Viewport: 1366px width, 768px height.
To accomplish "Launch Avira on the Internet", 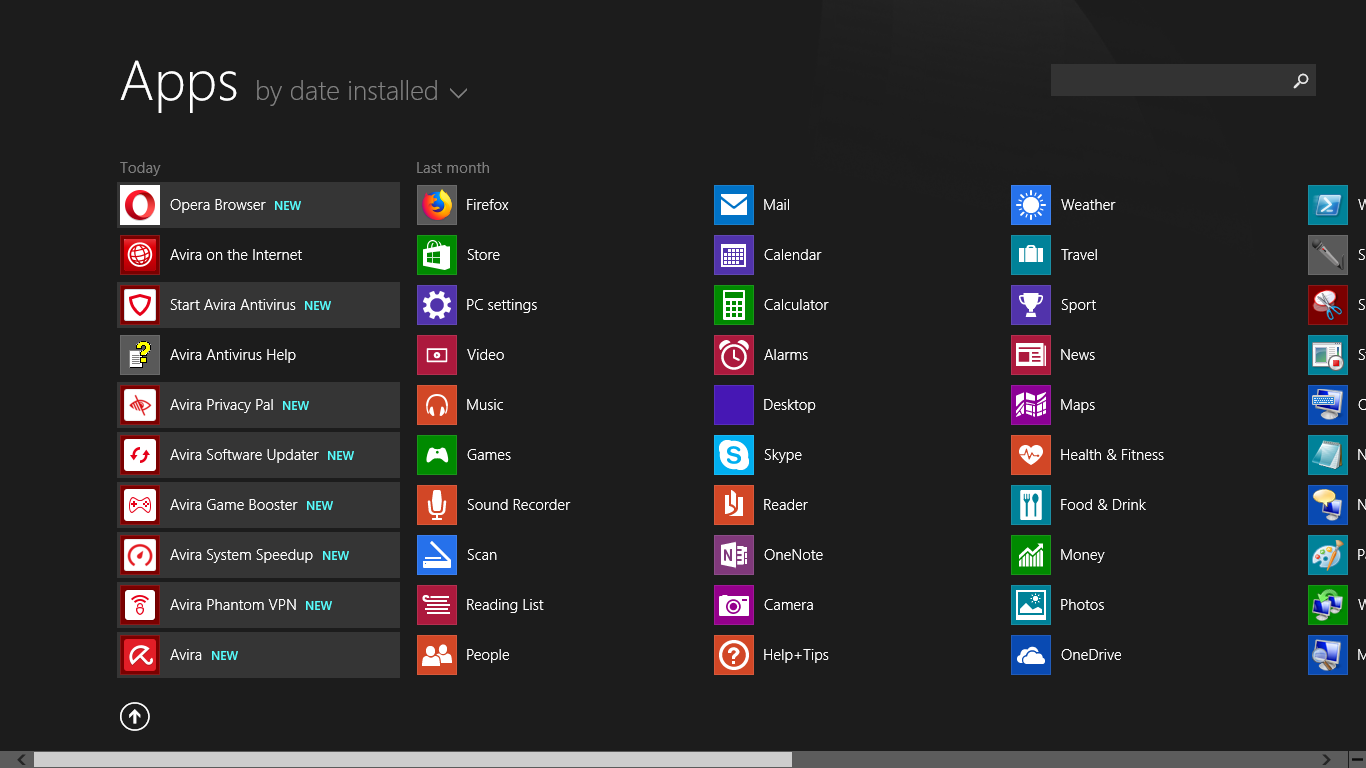I will 259,255.
